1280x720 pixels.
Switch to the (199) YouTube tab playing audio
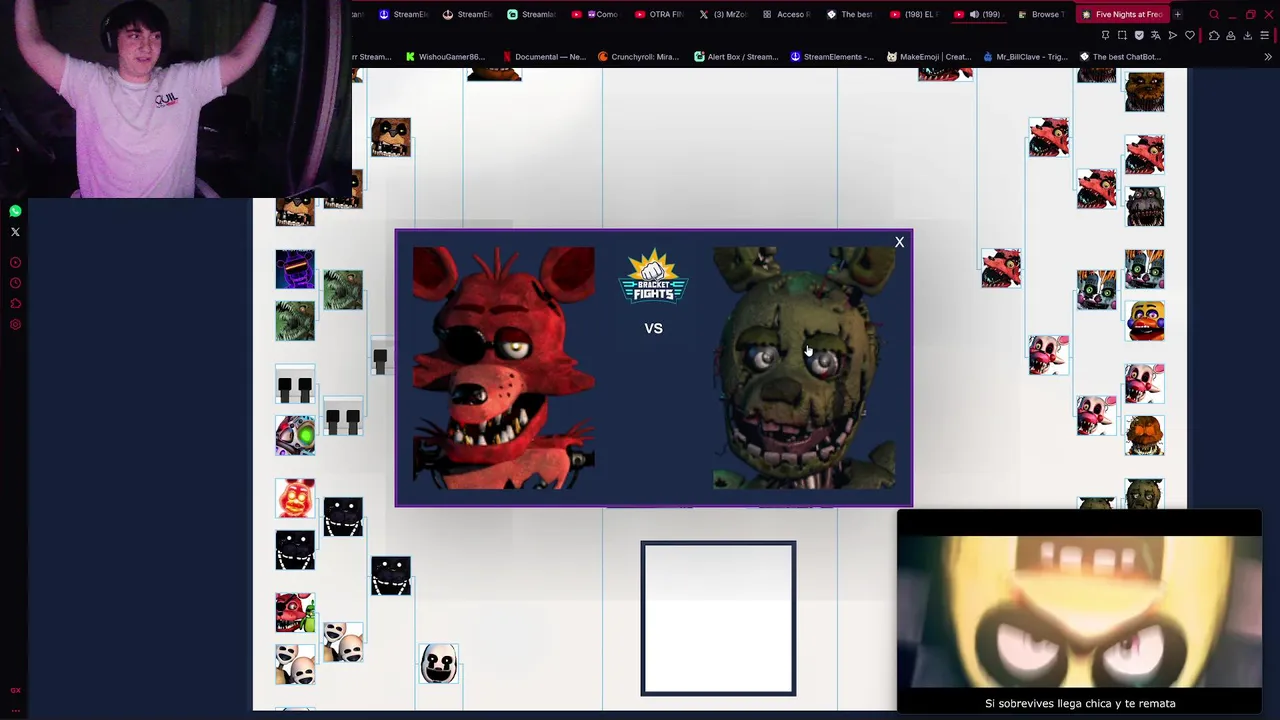tap(977, 14)
